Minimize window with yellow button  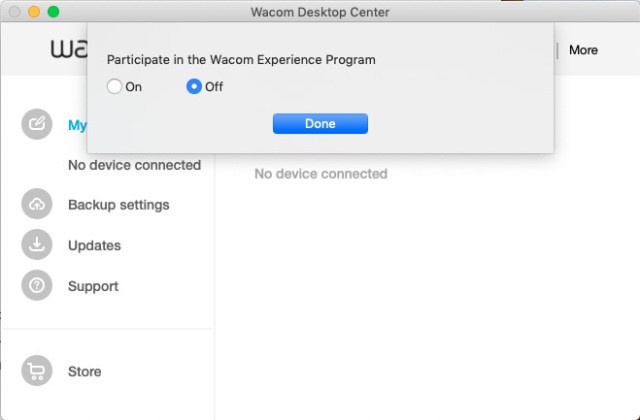coord(34,12)
